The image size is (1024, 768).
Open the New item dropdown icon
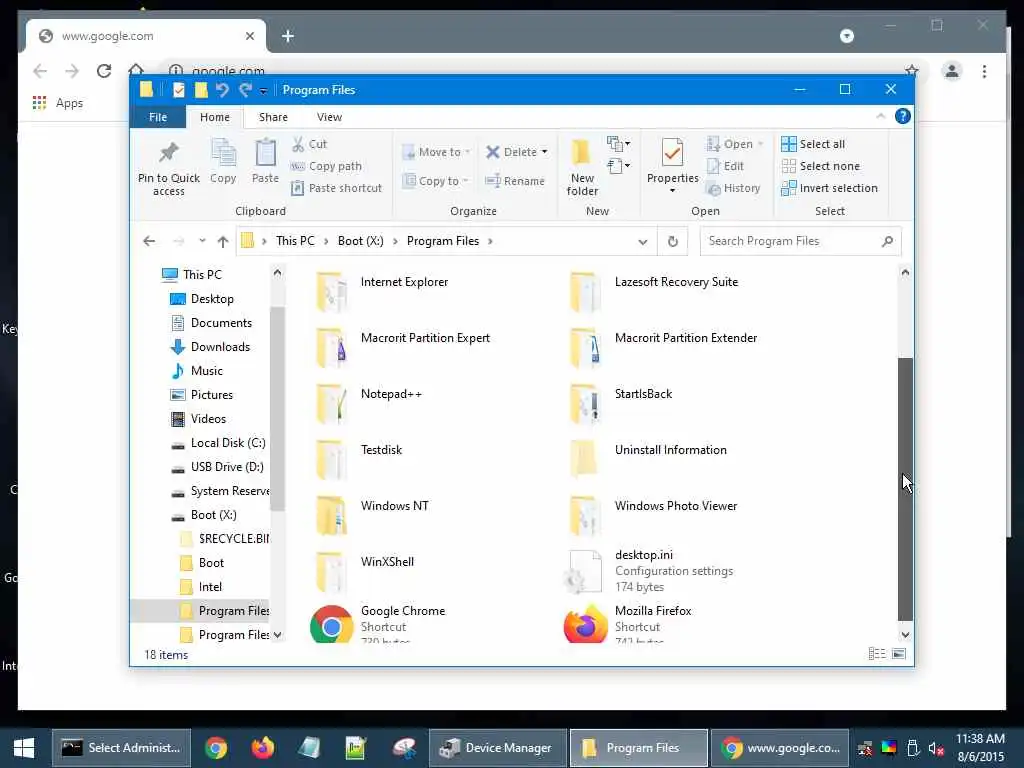point(618,144)
